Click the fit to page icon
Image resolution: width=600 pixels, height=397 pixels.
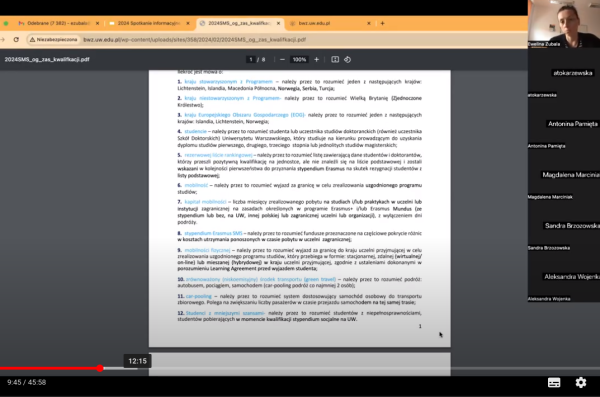click(335, 59)
